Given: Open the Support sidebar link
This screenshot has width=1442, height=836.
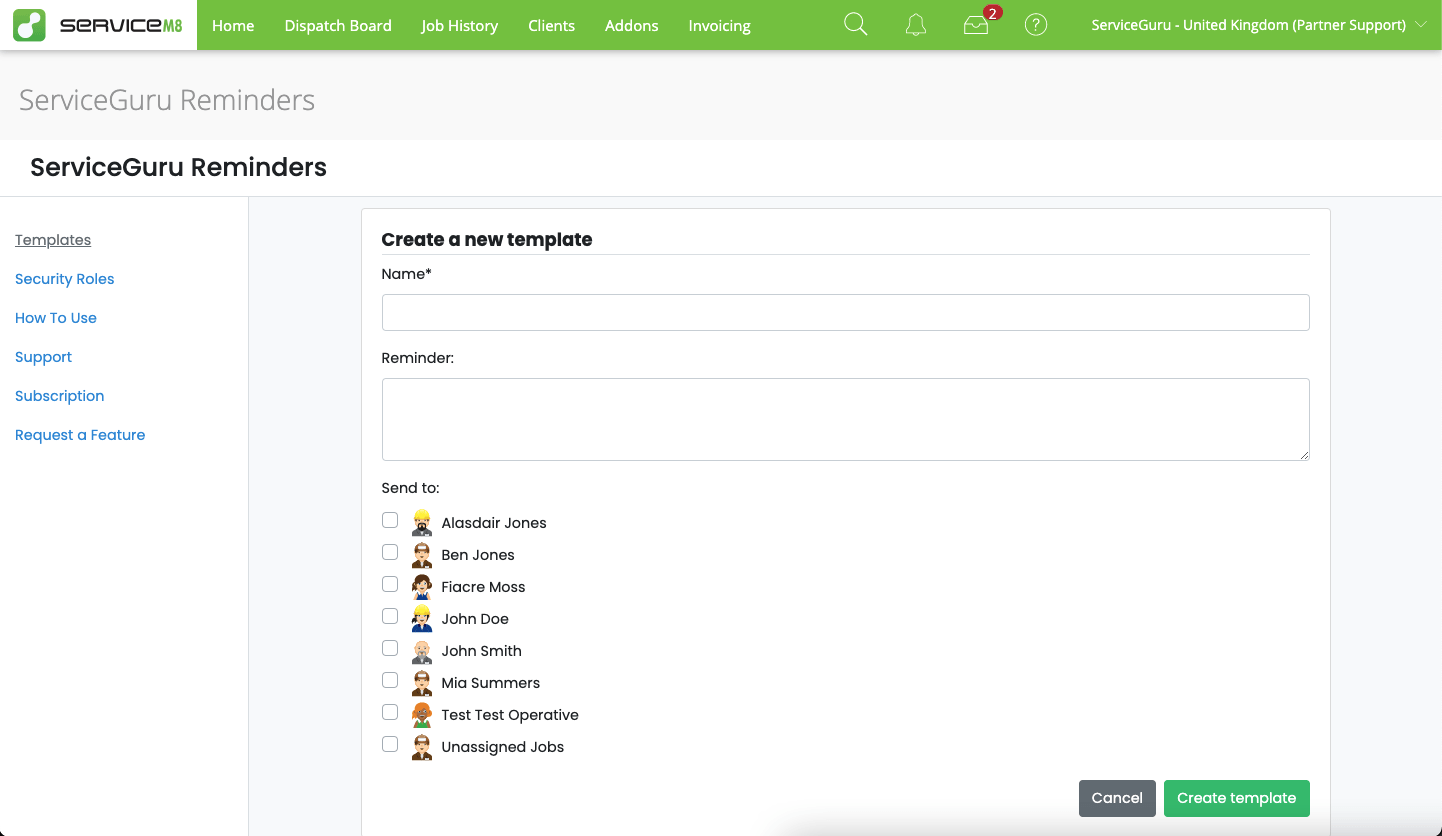Looking at the screenshot, I should point(44,357).
